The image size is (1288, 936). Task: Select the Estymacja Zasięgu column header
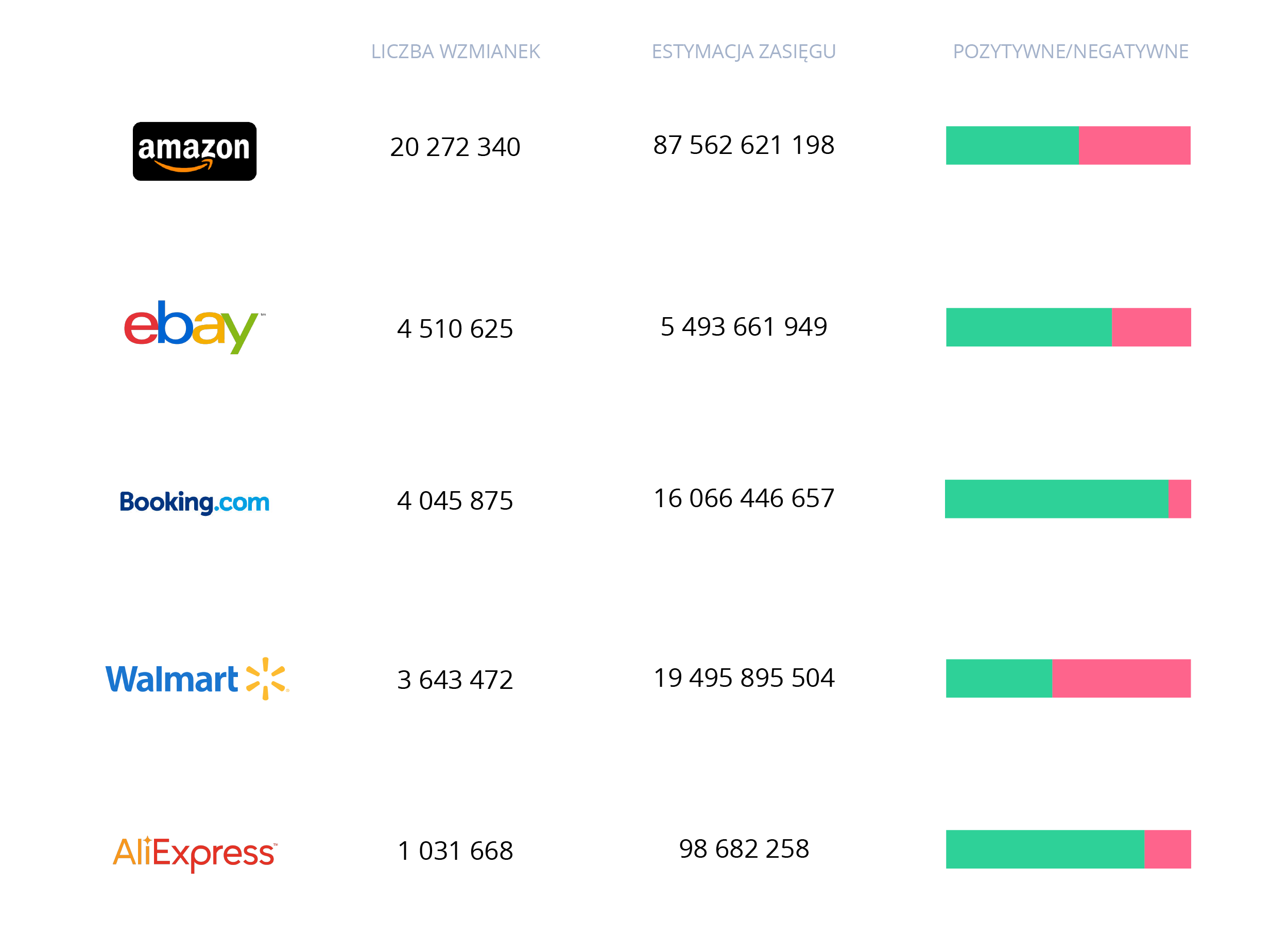743,51
